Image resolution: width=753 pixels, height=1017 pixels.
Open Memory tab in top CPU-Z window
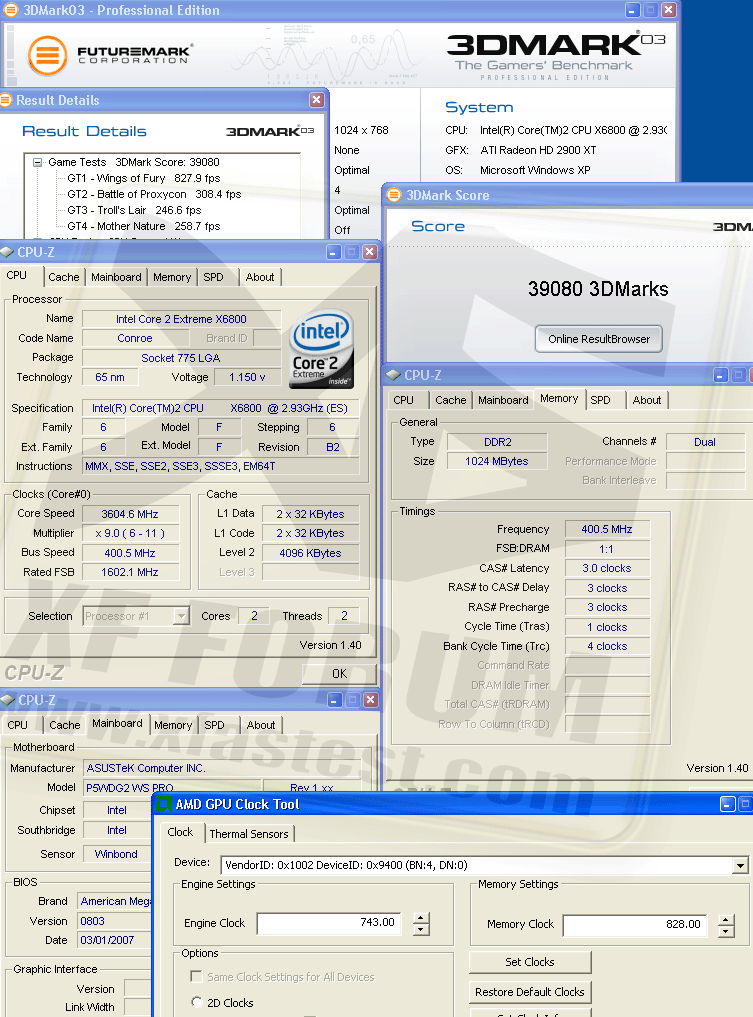click(x=172, y=277)
